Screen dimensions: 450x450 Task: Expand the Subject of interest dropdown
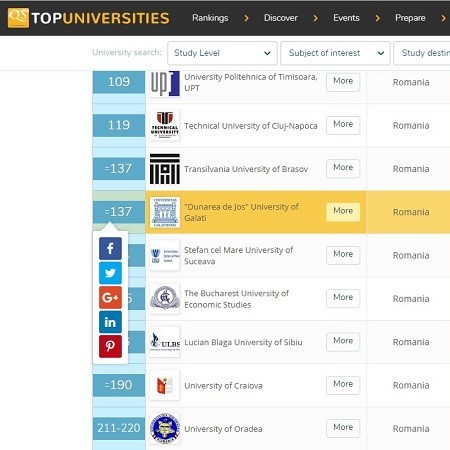[x=335, y=53]
